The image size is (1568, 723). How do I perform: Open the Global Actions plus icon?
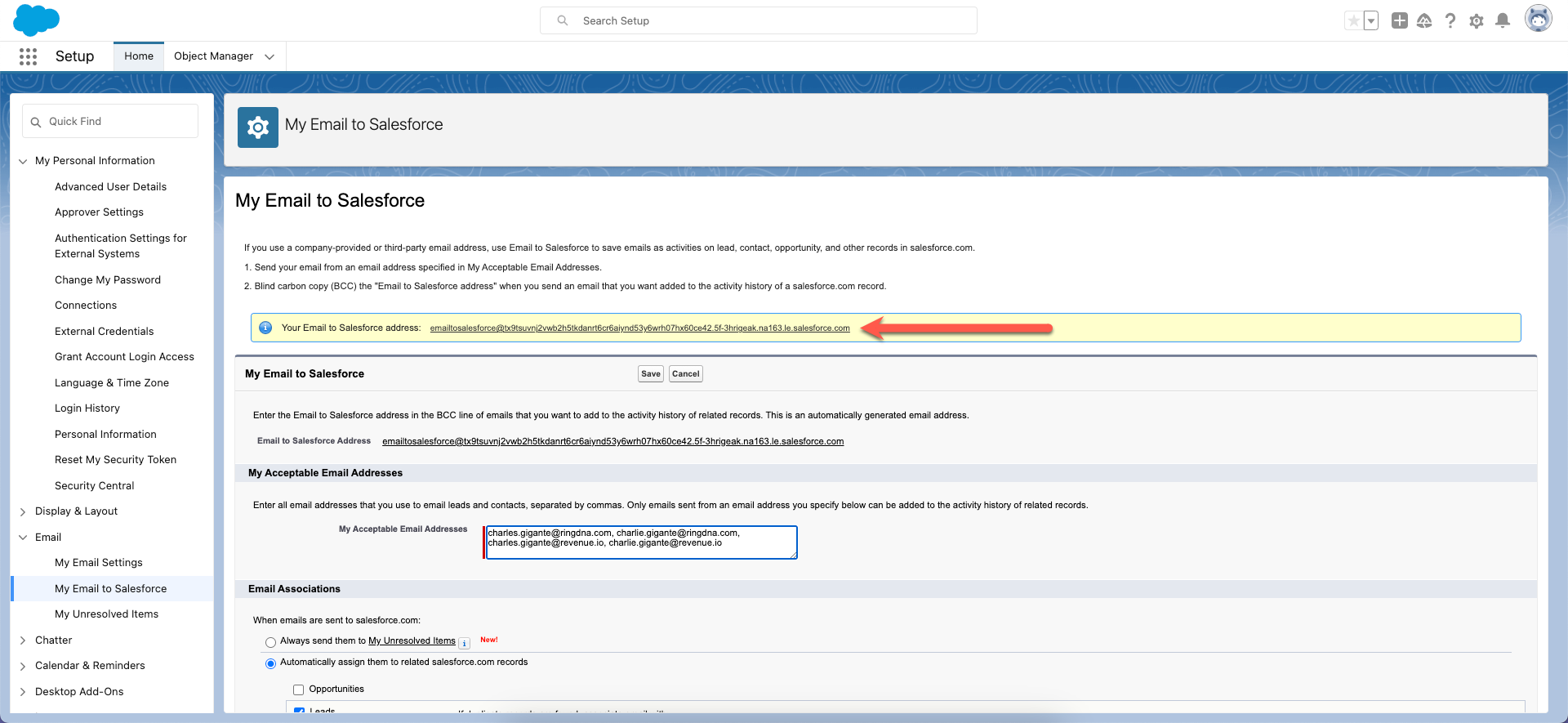coord(1399,21)
